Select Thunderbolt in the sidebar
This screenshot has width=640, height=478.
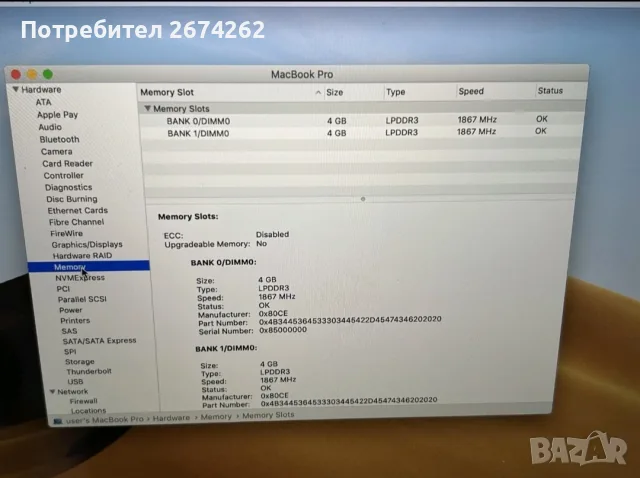pyautogui.click(x=89, y=371)
